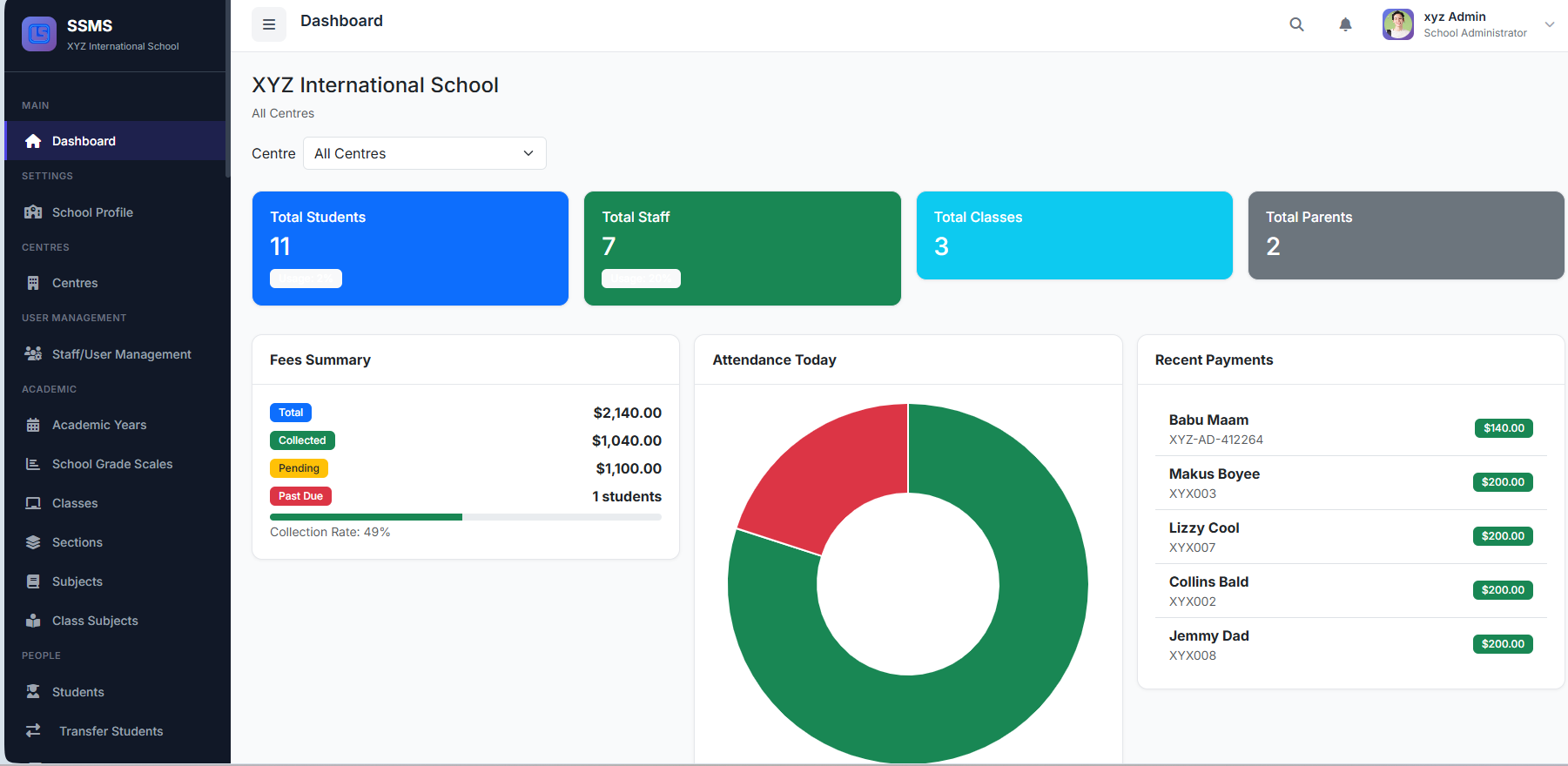Go to the Students page link
This screenshot has height=766, width=1568.
[77, 692]
